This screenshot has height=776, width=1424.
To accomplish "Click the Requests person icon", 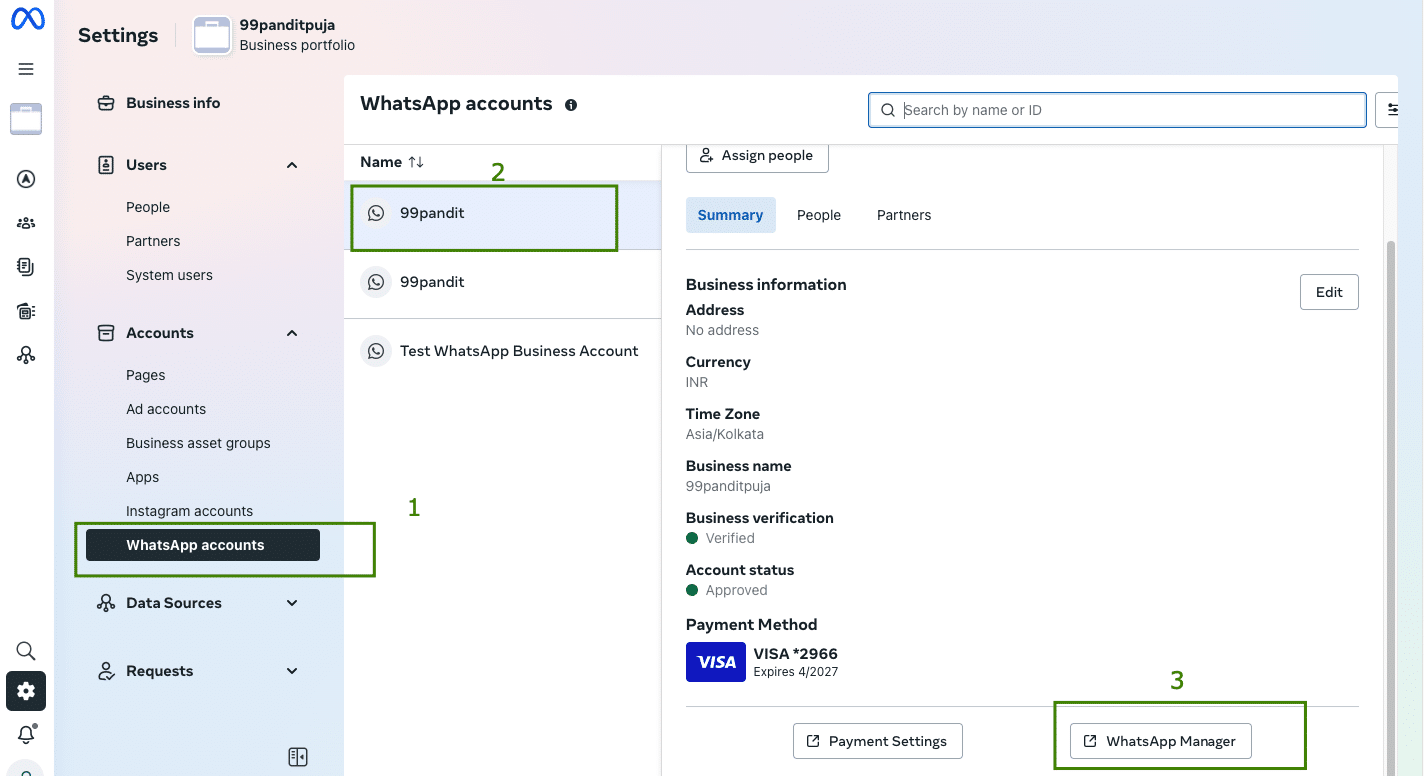I will point(105,671).
